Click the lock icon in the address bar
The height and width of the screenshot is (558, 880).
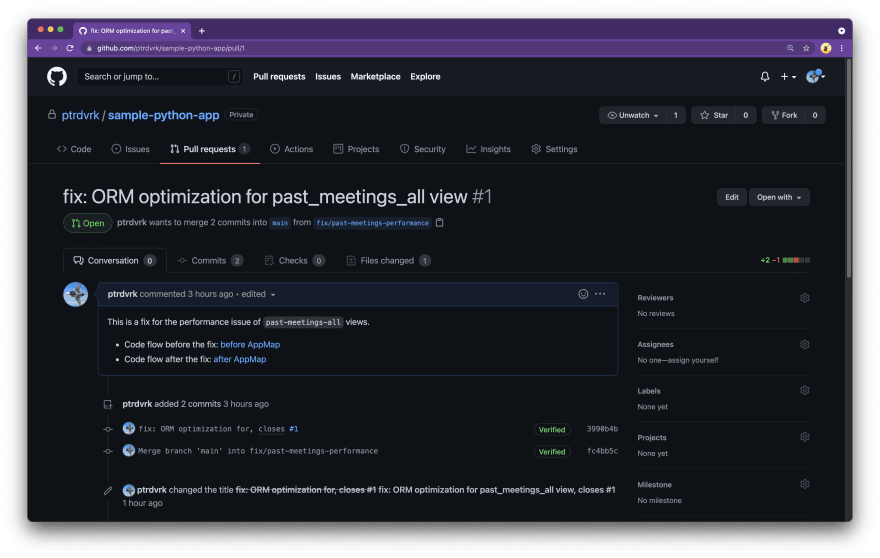tap(89, 48)
